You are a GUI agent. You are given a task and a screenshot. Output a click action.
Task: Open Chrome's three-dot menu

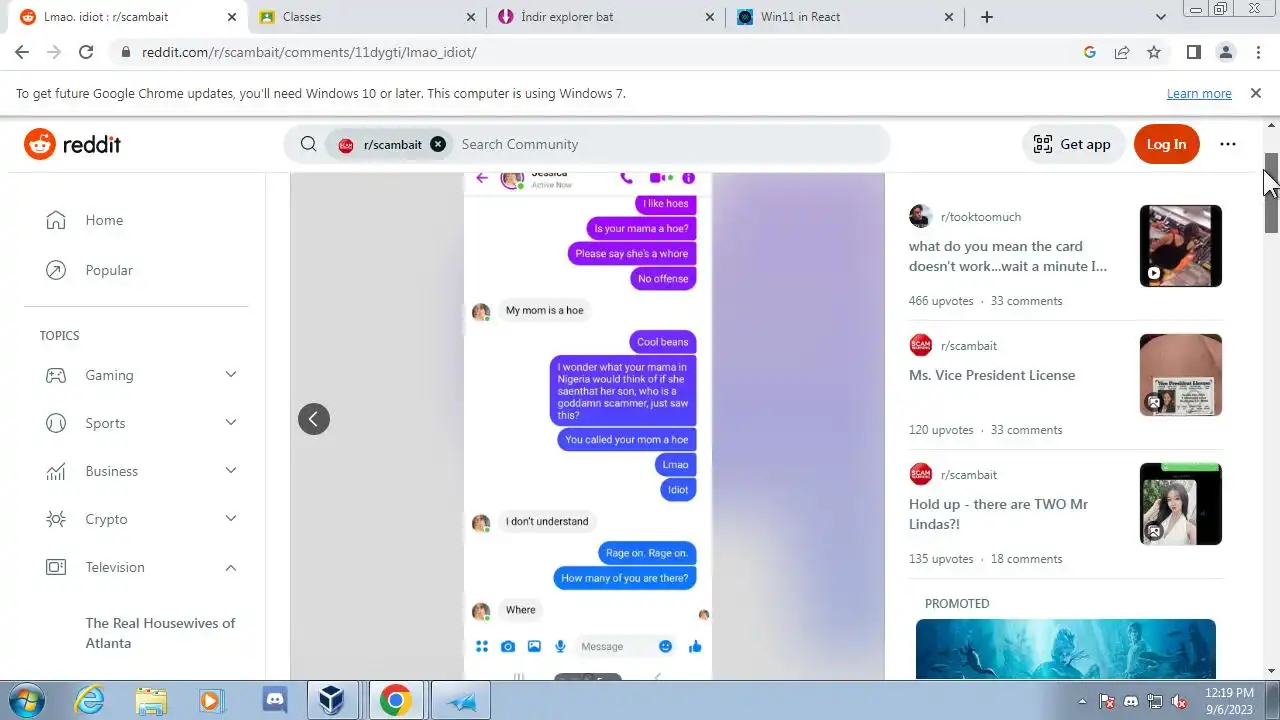[x=1257, y=52]
